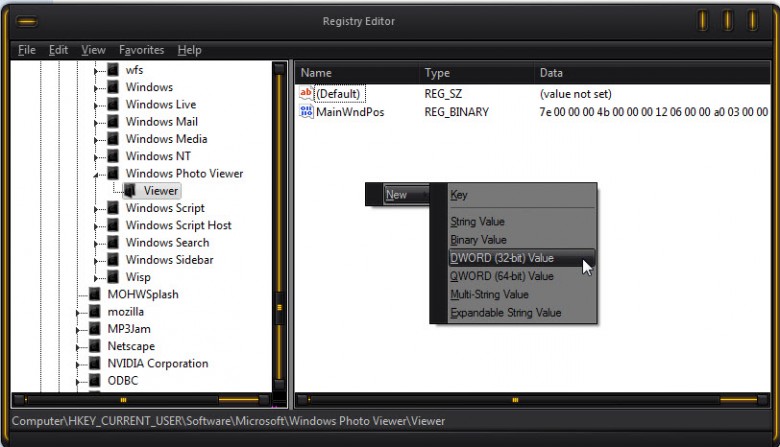
Task: Click the wfs folder icon
Action: pos(113,70)
